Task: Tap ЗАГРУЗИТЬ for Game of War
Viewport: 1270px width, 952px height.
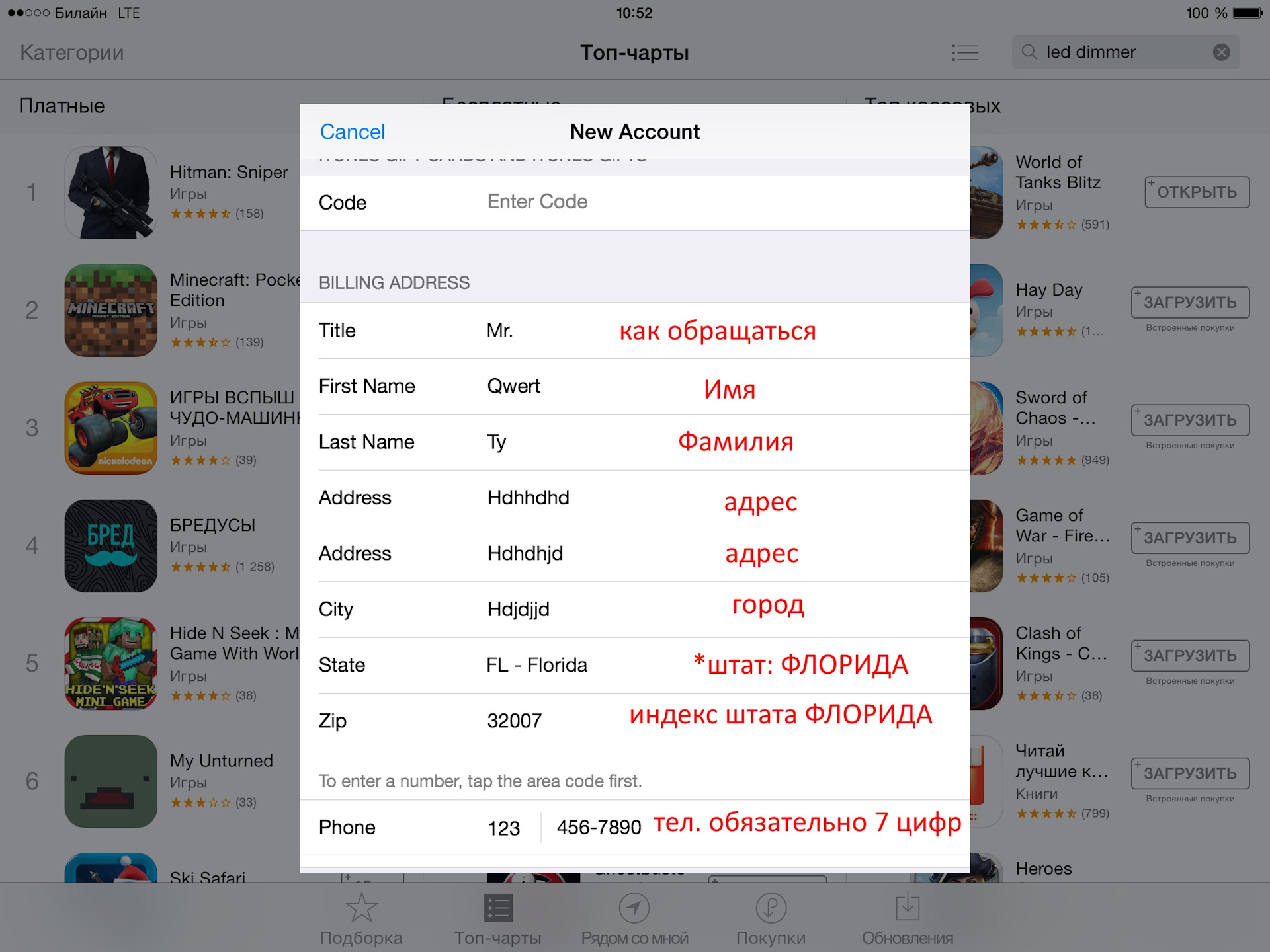Action: click(1190, 537)
